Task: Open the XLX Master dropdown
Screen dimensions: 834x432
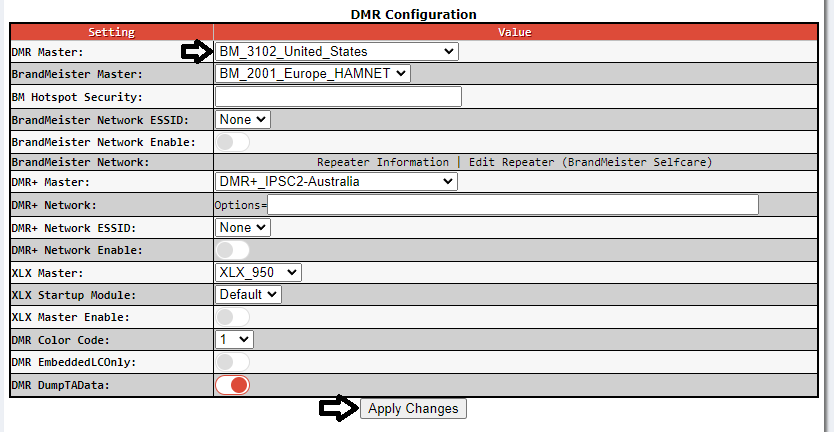Action: point(258,272)
